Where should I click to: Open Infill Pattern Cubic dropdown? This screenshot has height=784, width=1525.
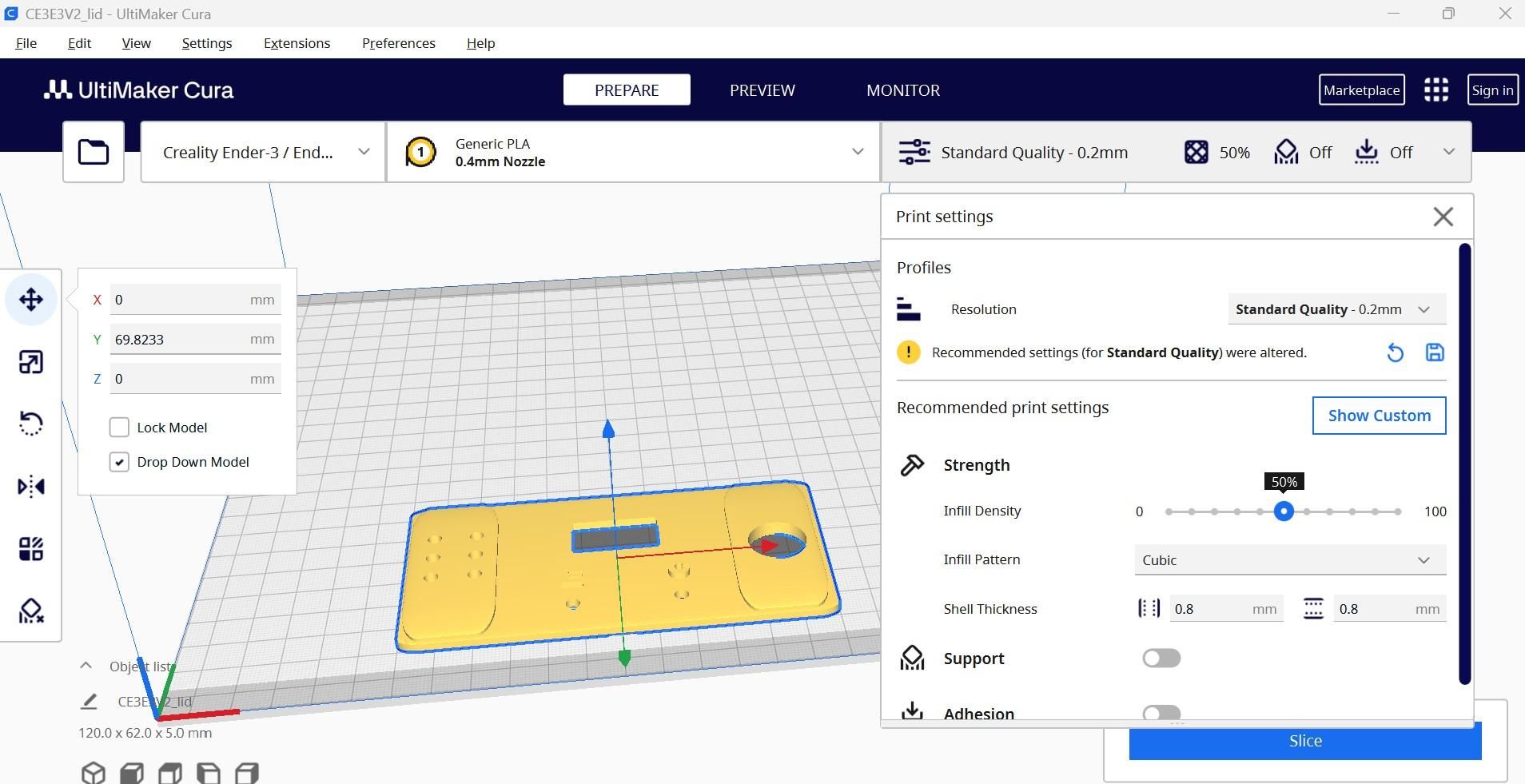[1290, 560]
